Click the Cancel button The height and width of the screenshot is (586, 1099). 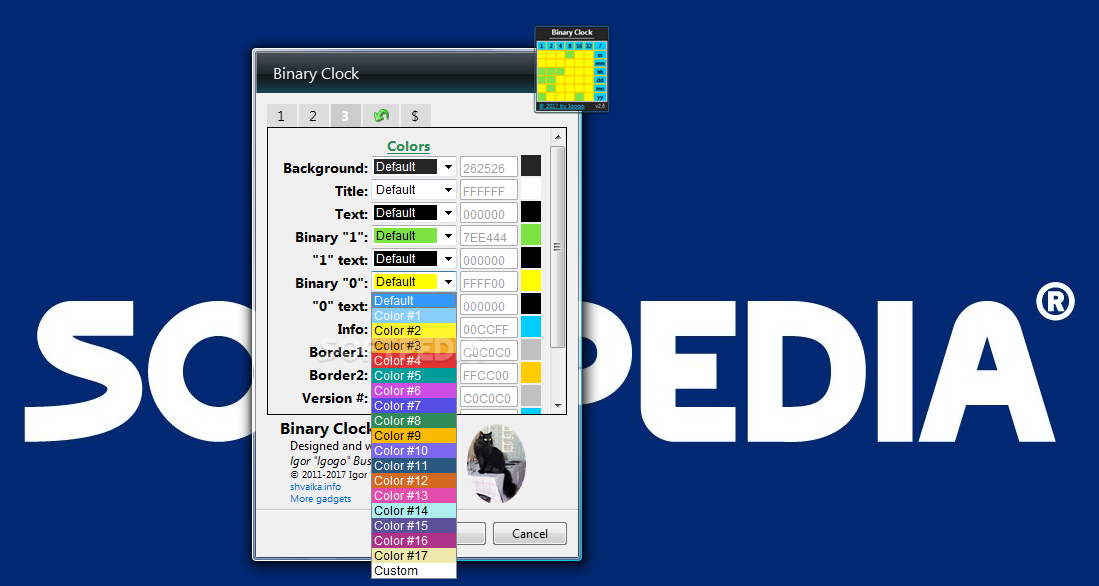[x=530, y=533]
